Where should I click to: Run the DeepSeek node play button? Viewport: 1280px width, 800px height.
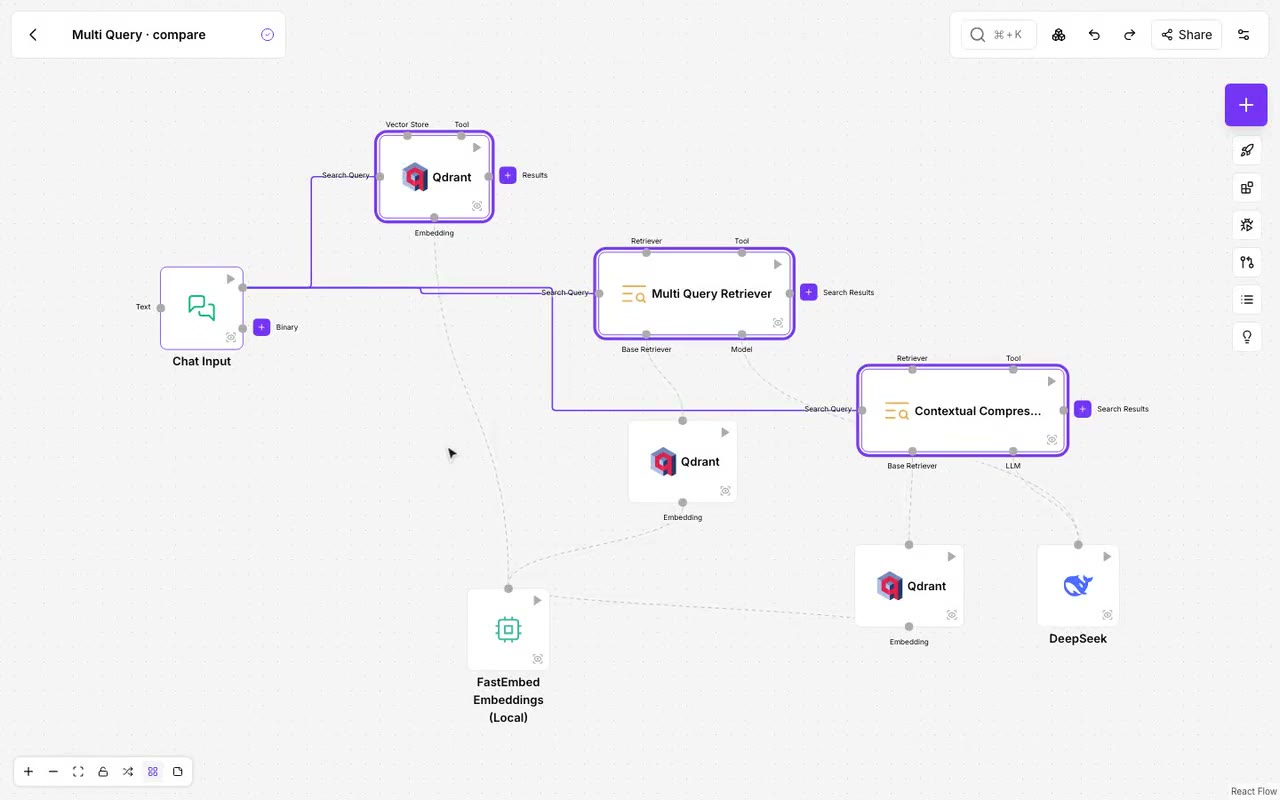[1107, 557]
